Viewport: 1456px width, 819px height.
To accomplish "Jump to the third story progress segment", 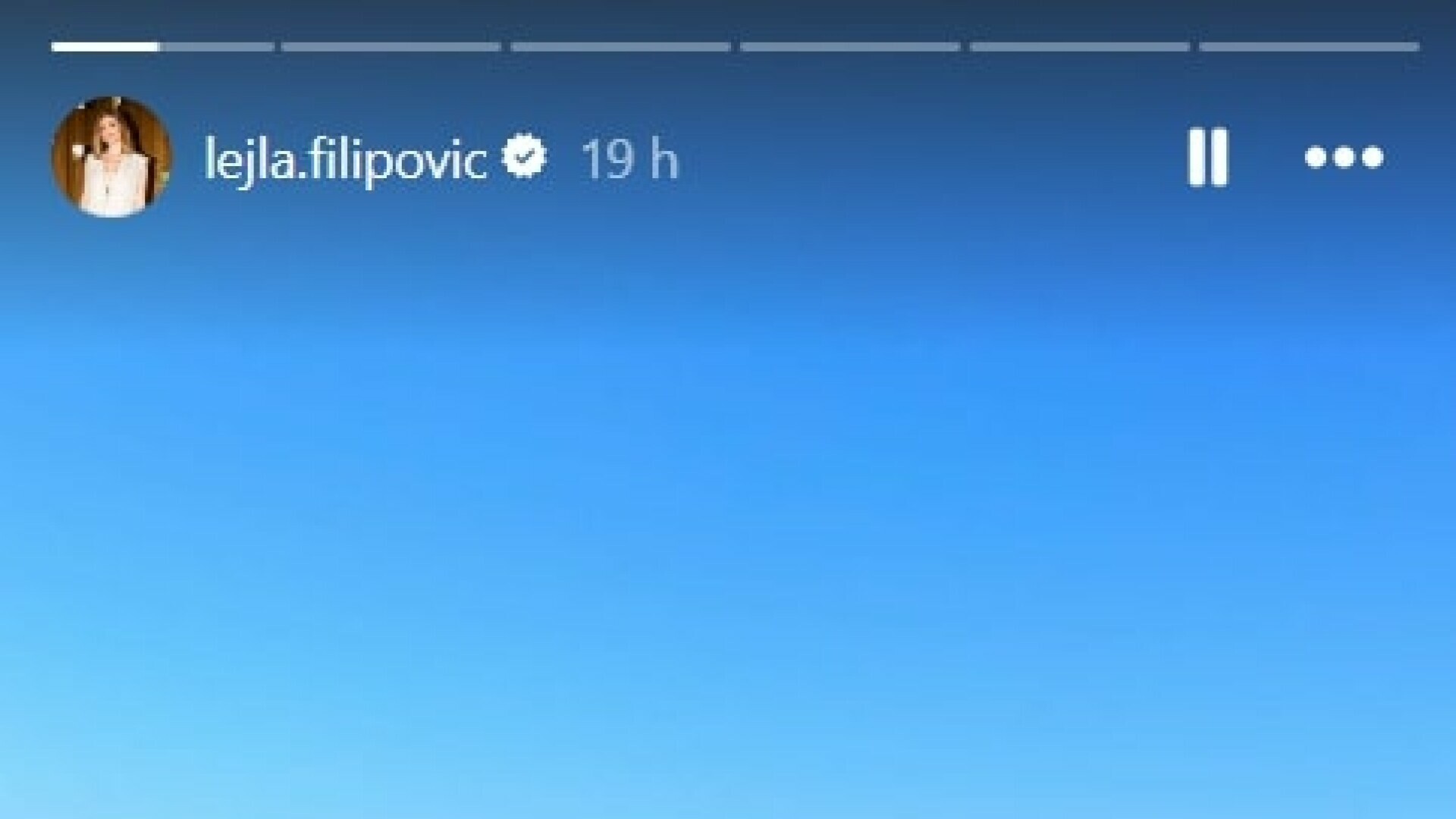I will 620,46.
